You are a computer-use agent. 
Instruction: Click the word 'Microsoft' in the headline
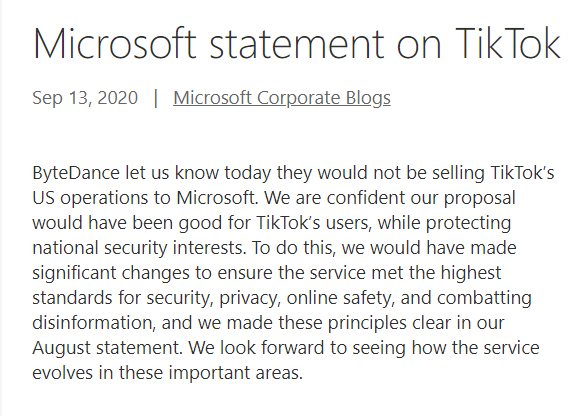[114, 44]
